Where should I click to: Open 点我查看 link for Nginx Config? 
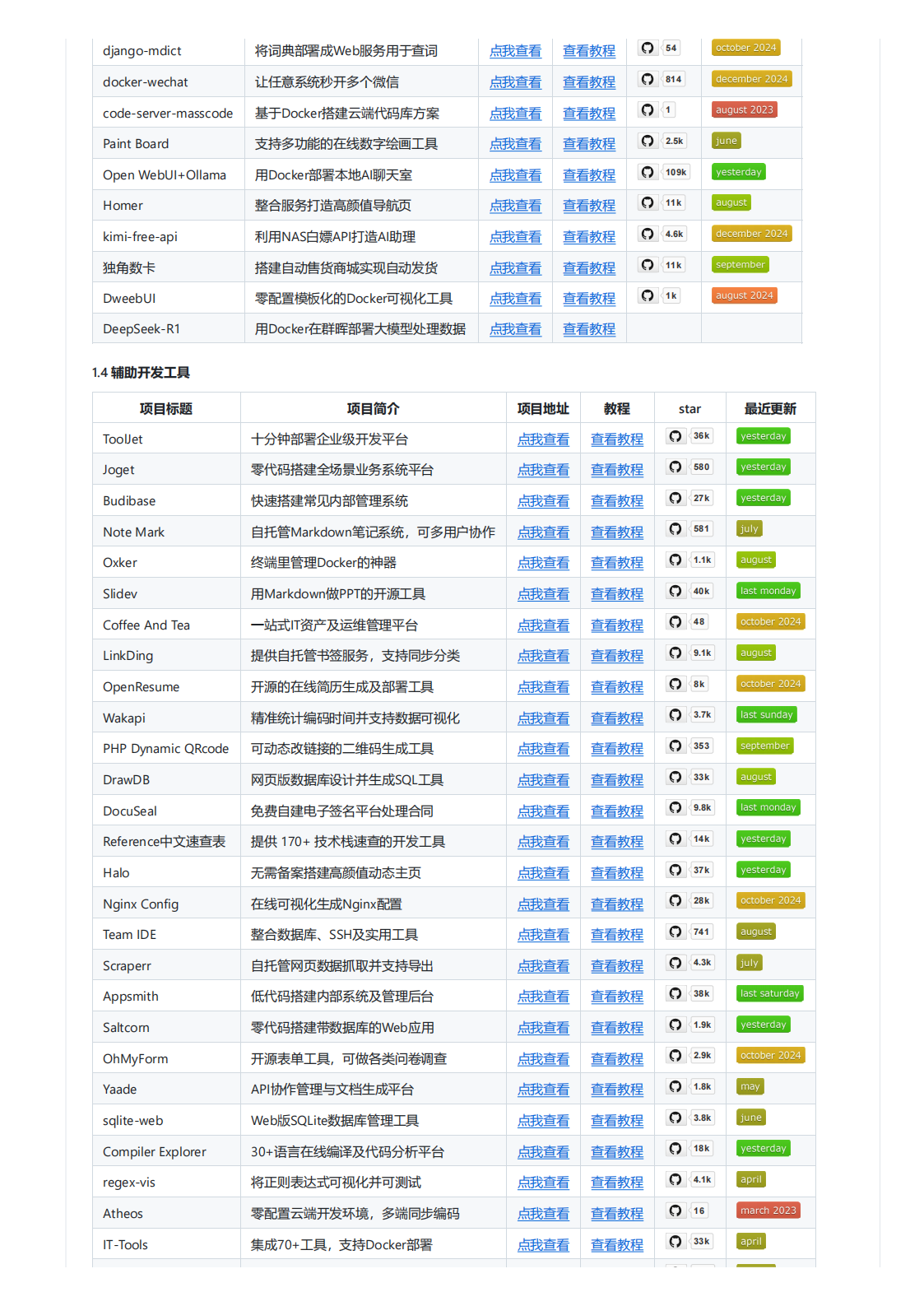[543, 904]
